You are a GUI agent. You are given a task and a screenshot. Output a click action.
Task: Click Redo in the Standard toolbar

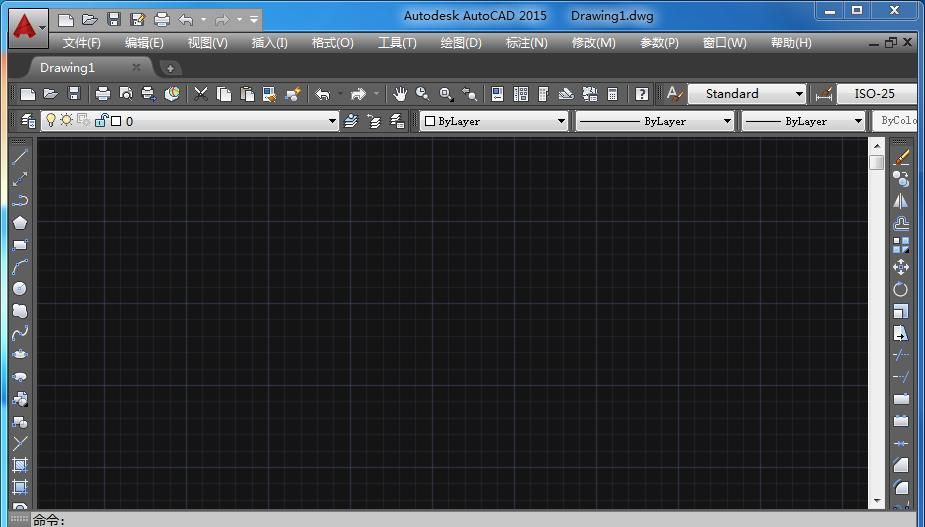coord(358,94)
